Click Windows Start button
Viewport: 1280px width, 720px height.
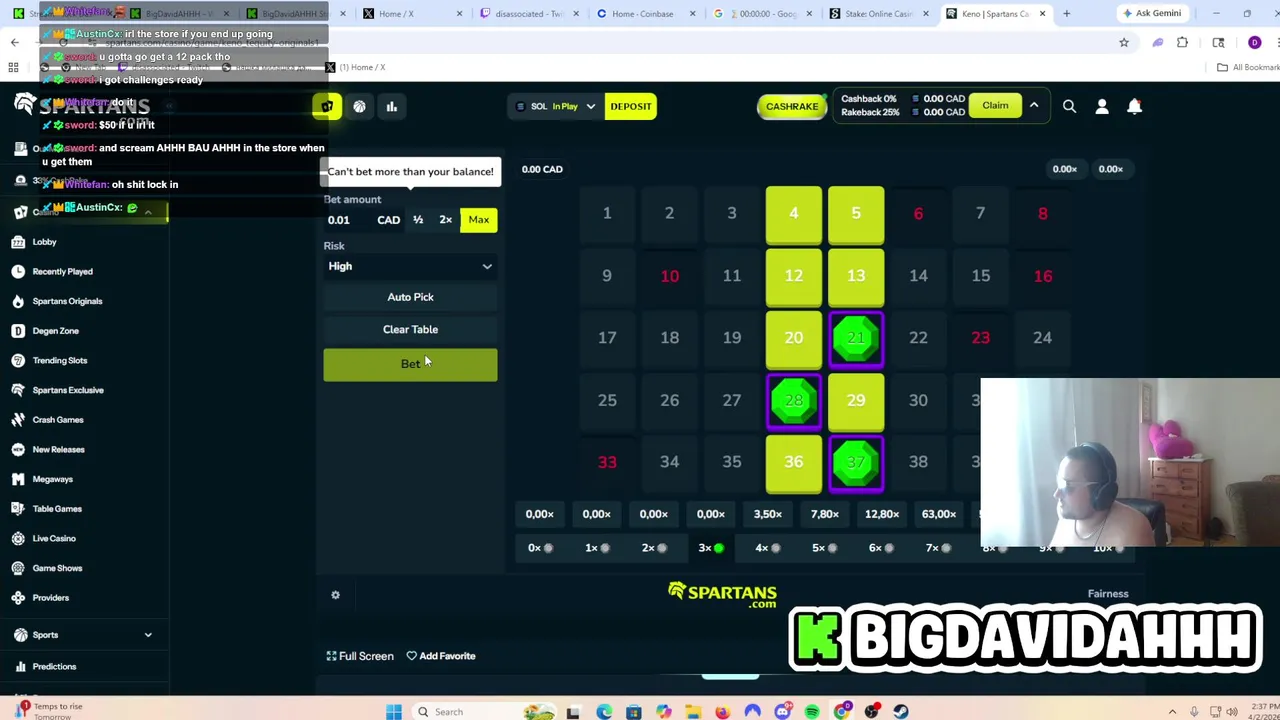tap(394, 712)
